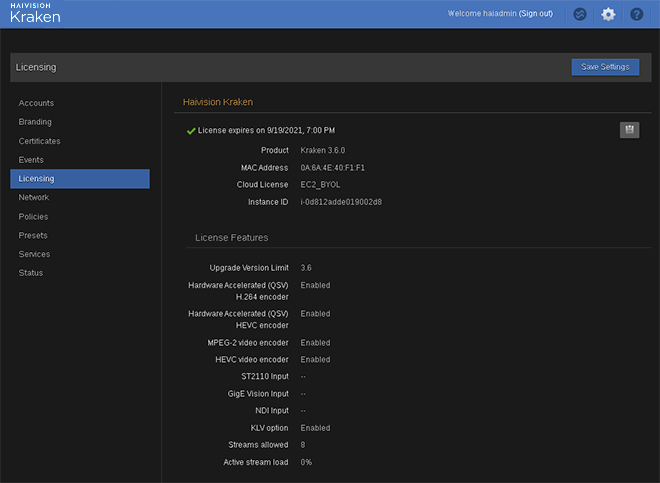Image resolution: width=660 pixels, height=483 pixels.
Task: Select the Licensing sidebar item
Action: click(x=37, y=179)
